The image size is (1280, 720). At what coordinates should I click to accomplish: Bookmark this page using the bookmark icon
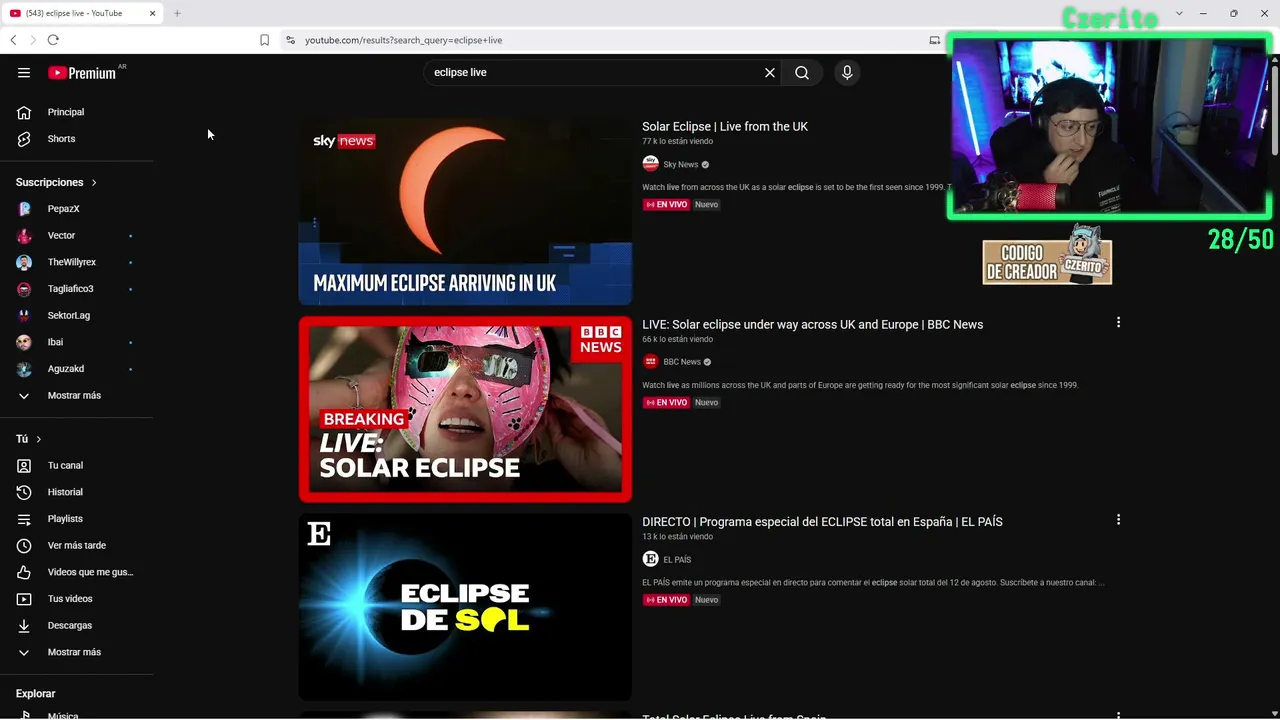pyautogui.click(x=264, y=40)
